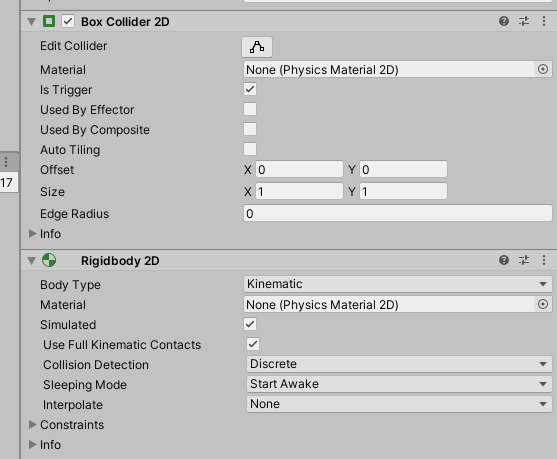This screenshot has height=459, width=557.
Task: Click the Size X input field
Action: tap(299, 191)
